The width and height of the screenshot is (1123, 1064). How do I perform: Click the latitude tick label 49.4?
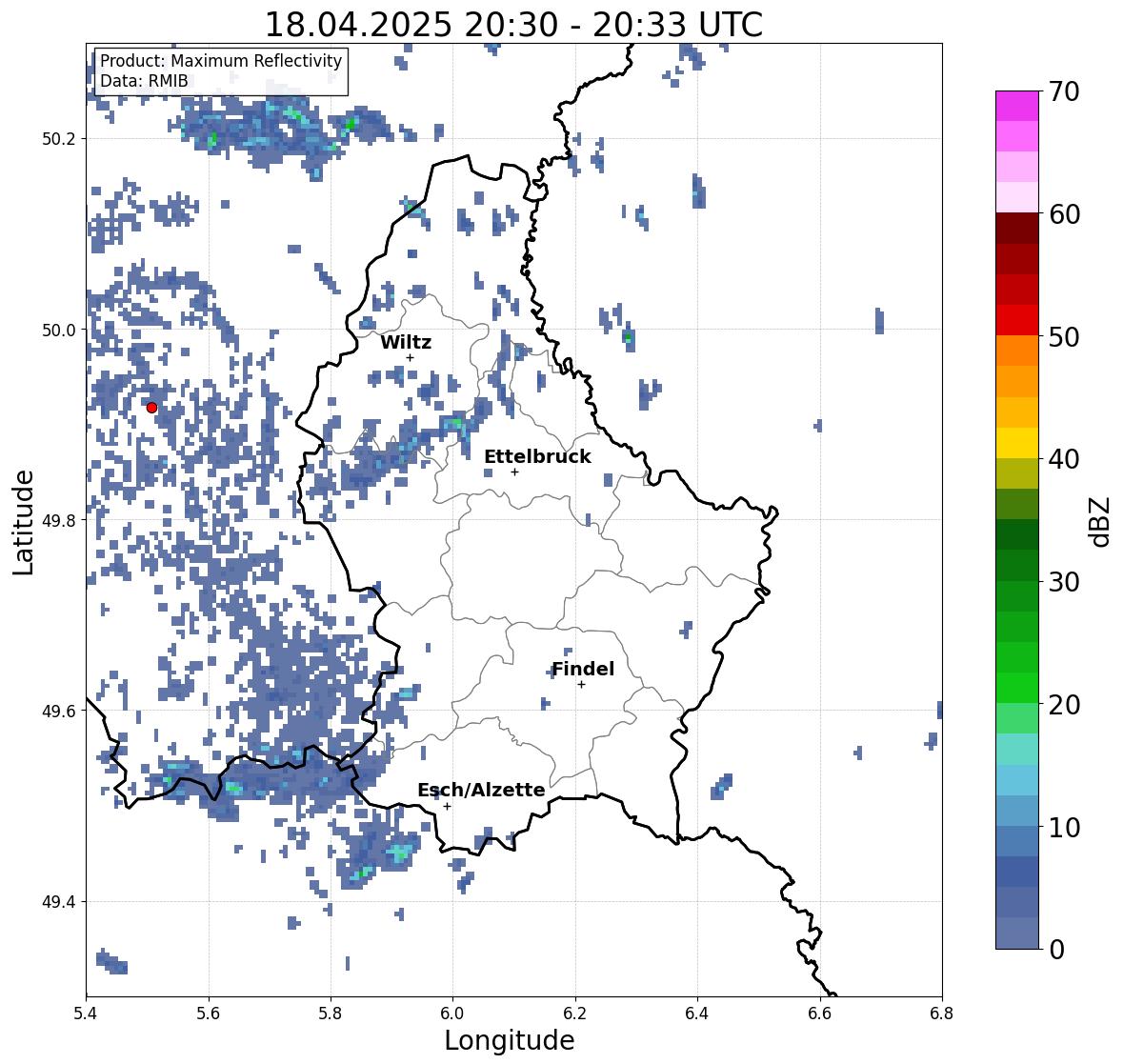(59, 901)
